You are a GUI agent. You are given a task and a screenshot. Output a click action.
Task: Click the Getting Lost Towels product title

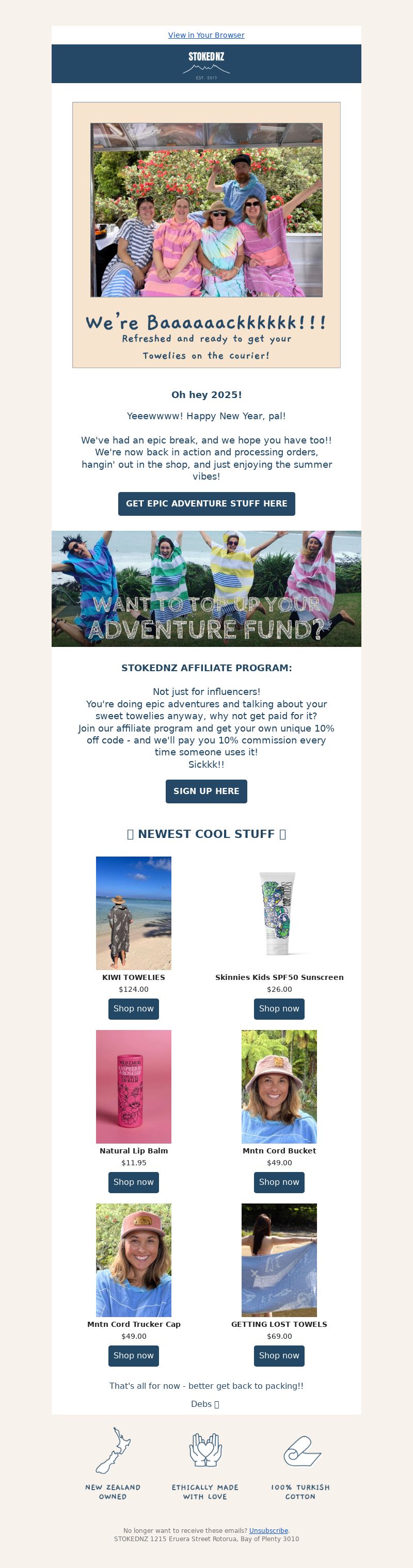[x=279, y=1324]
